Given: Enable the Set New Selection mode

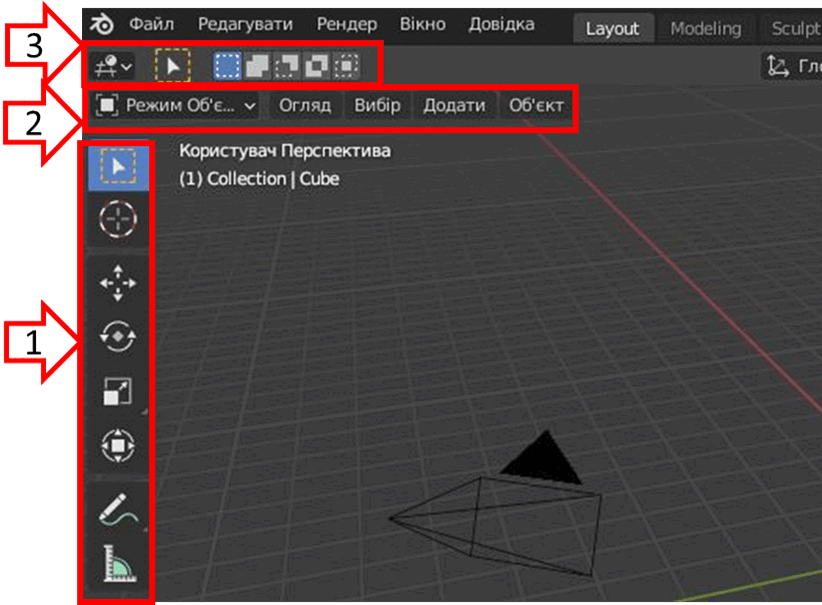Looking at the screenshot, I should click(x=228, y=66).
